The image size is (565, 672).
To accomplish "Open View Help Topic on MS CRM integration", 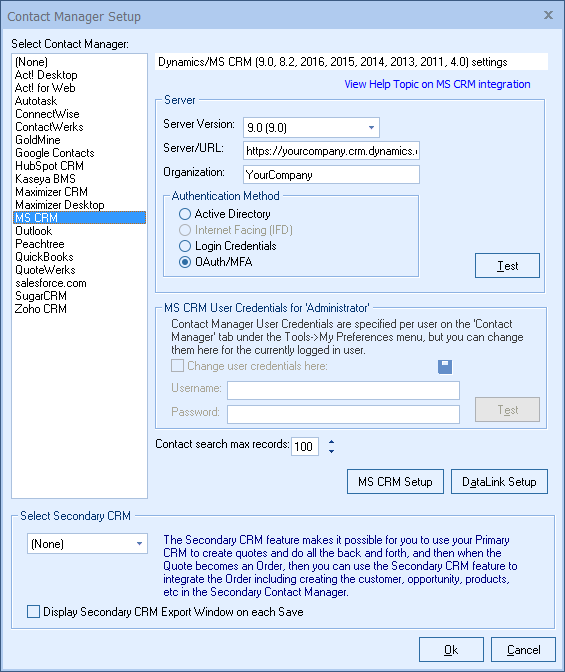I will click(437, 84).
